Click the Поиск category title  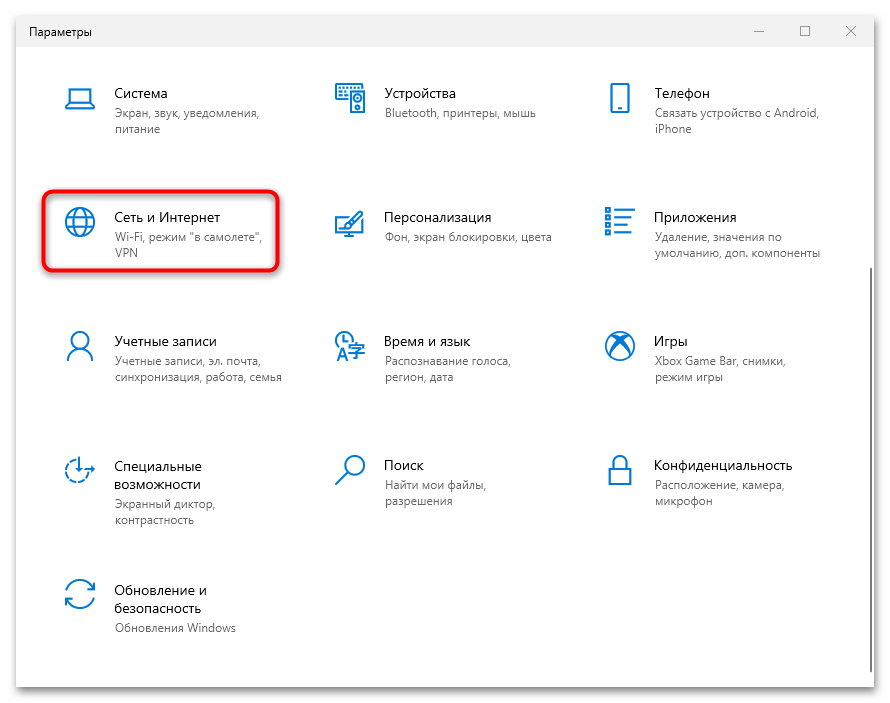pyautogui.click(x=404, y=465)
